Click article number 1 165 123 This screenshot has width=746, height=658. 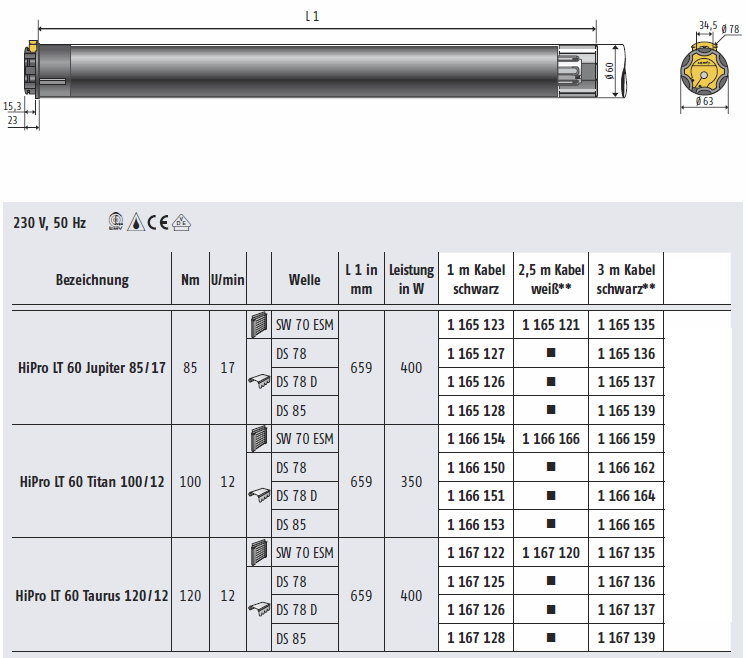(x=475, y=325)
